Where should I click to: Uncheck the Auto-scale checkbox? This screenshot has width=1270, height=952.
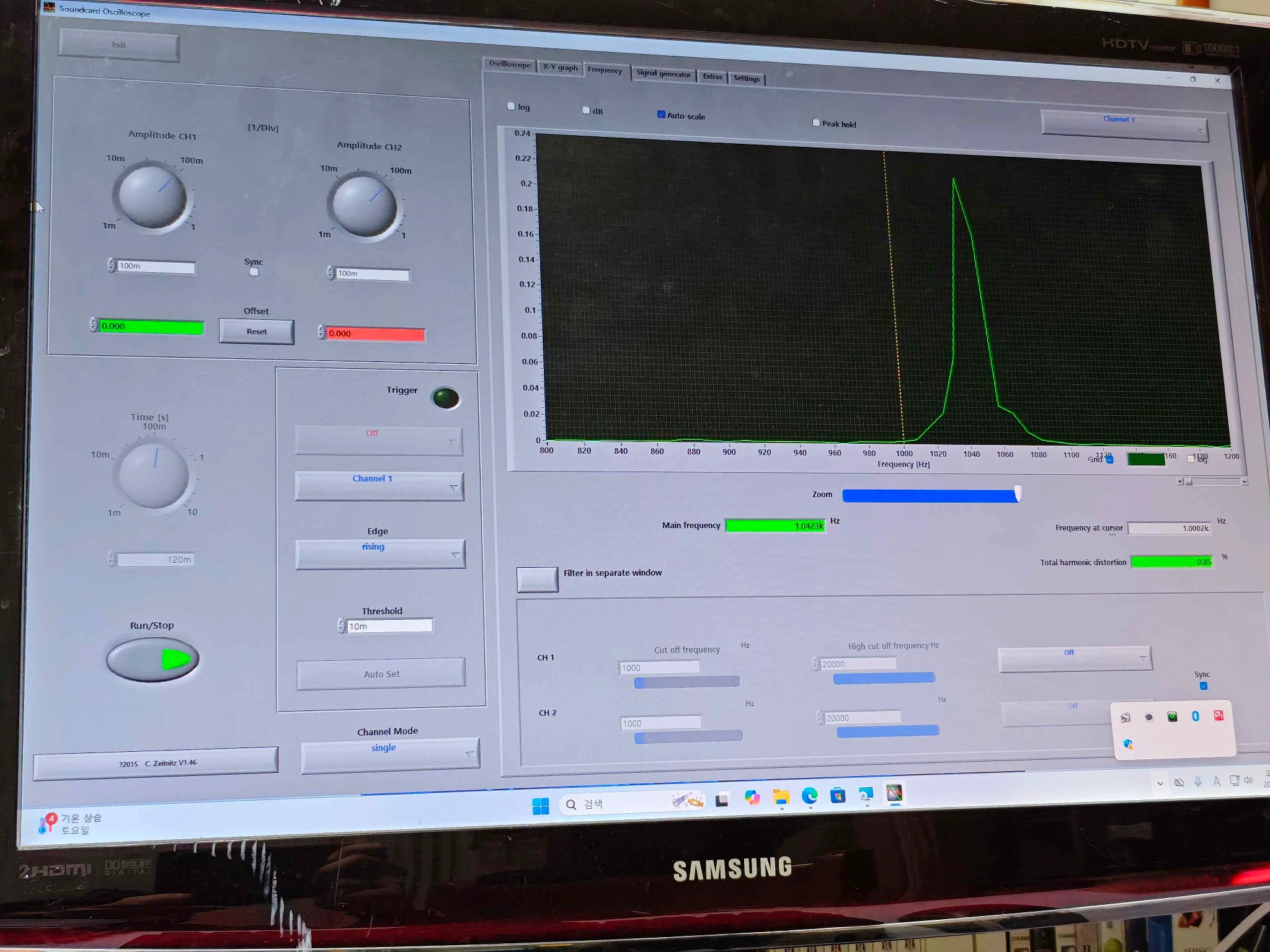pyautogui.click(x=661, y=115)
